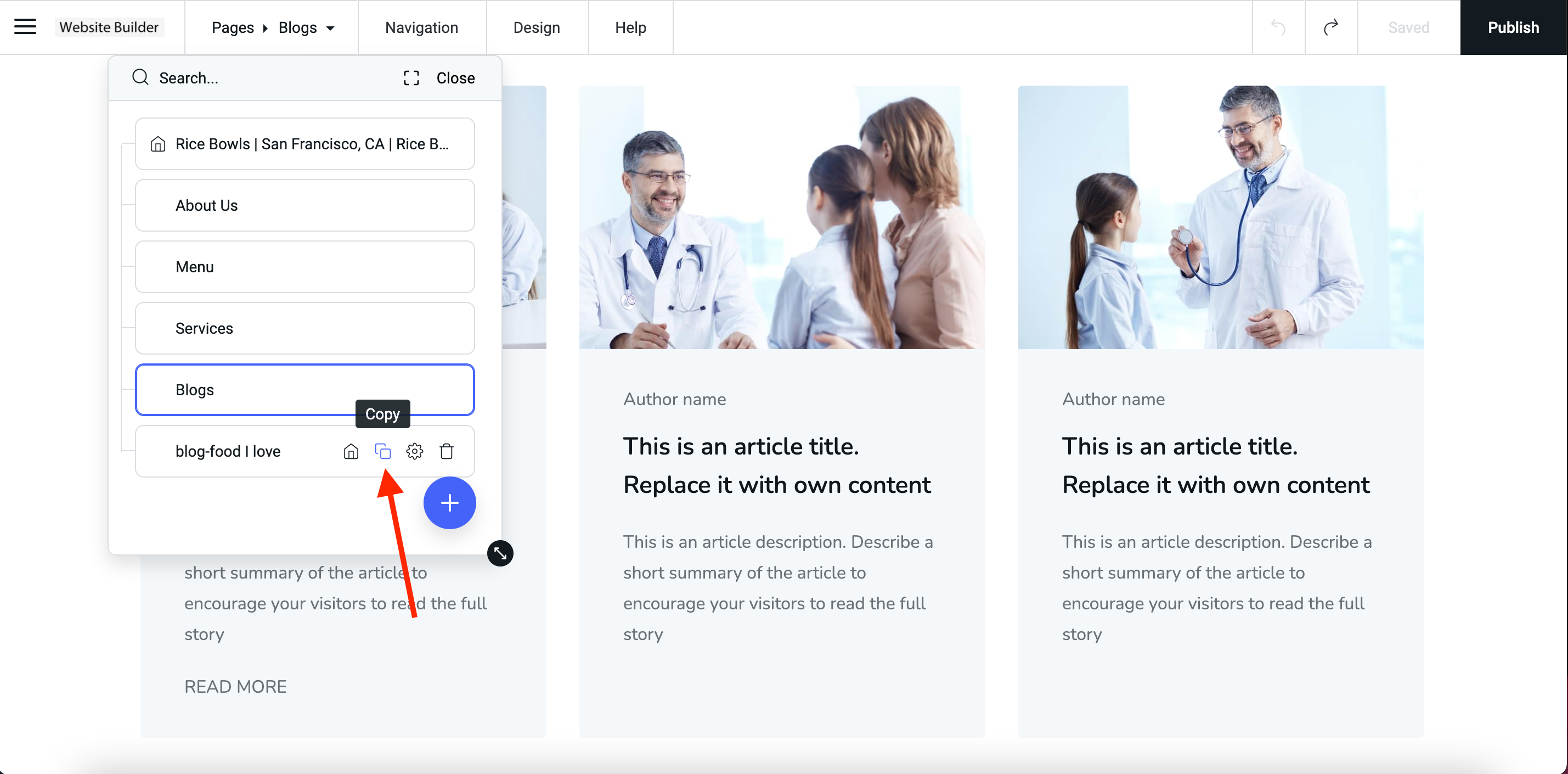The width and height of the screenshot is (1568, 774).
Task: Click the READ MORE link
Action: click(235, 686)
